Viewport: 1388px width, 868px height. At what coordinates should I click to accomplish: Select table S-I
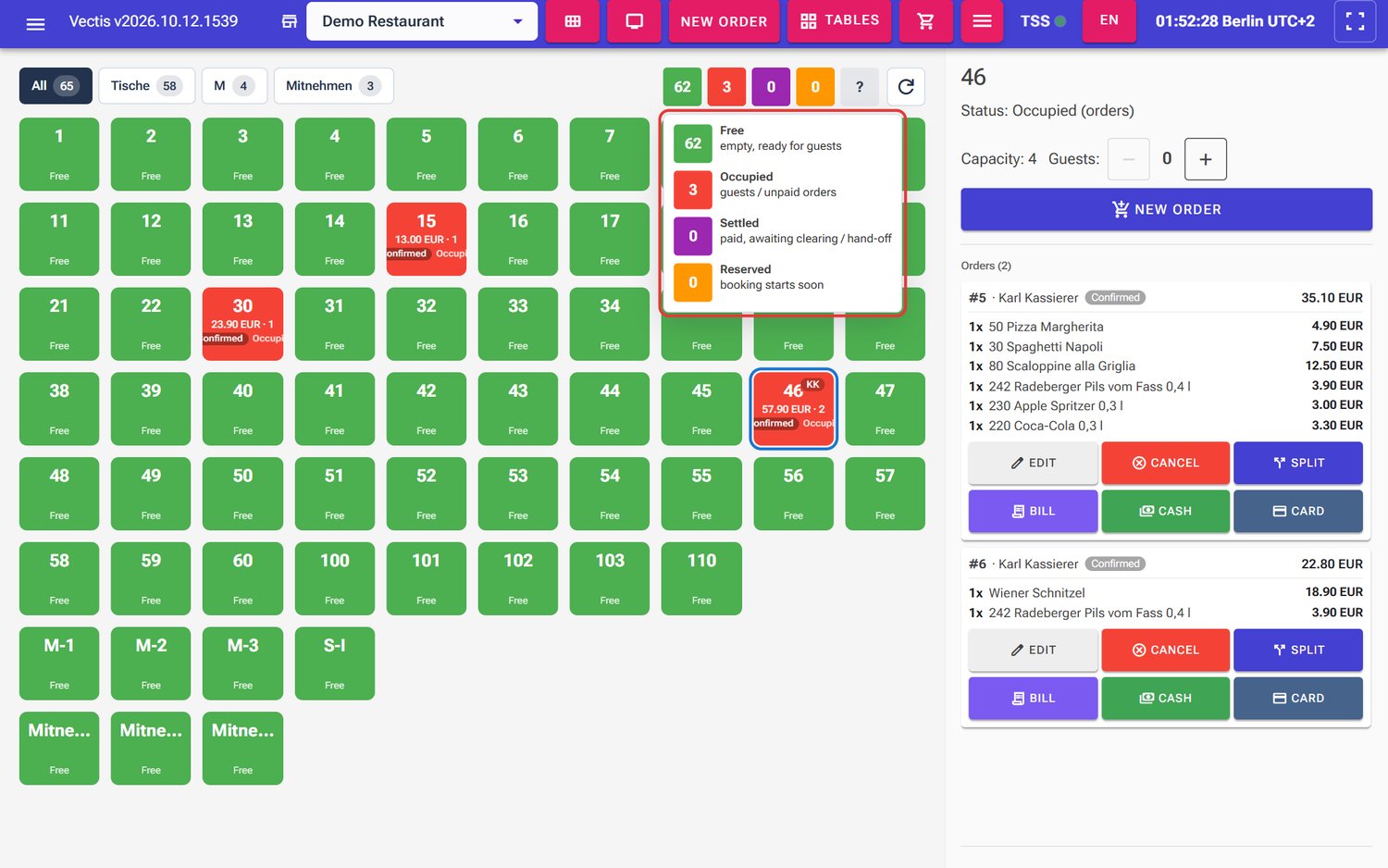[x=335, y=663]
